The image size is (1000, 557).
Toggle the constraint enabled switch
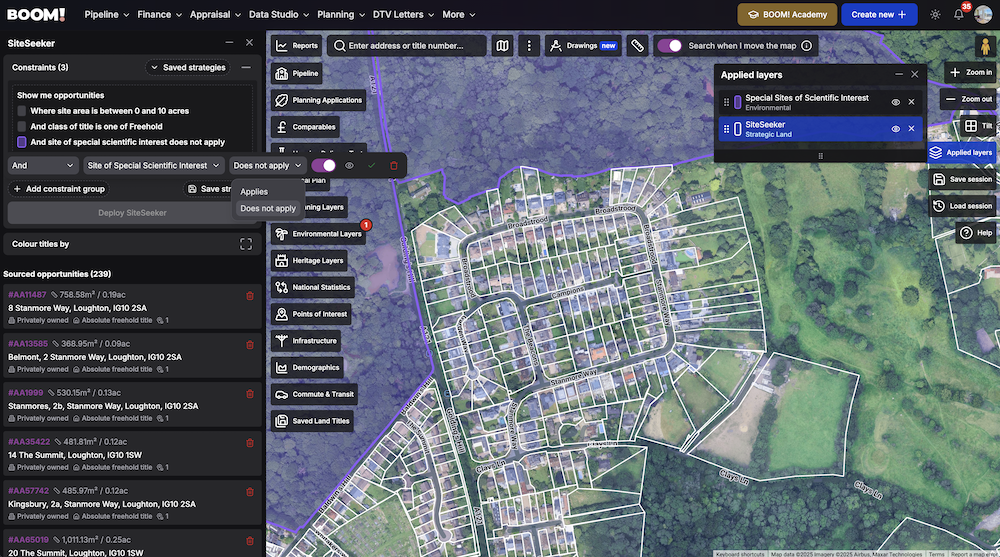[x=323, y=166]
